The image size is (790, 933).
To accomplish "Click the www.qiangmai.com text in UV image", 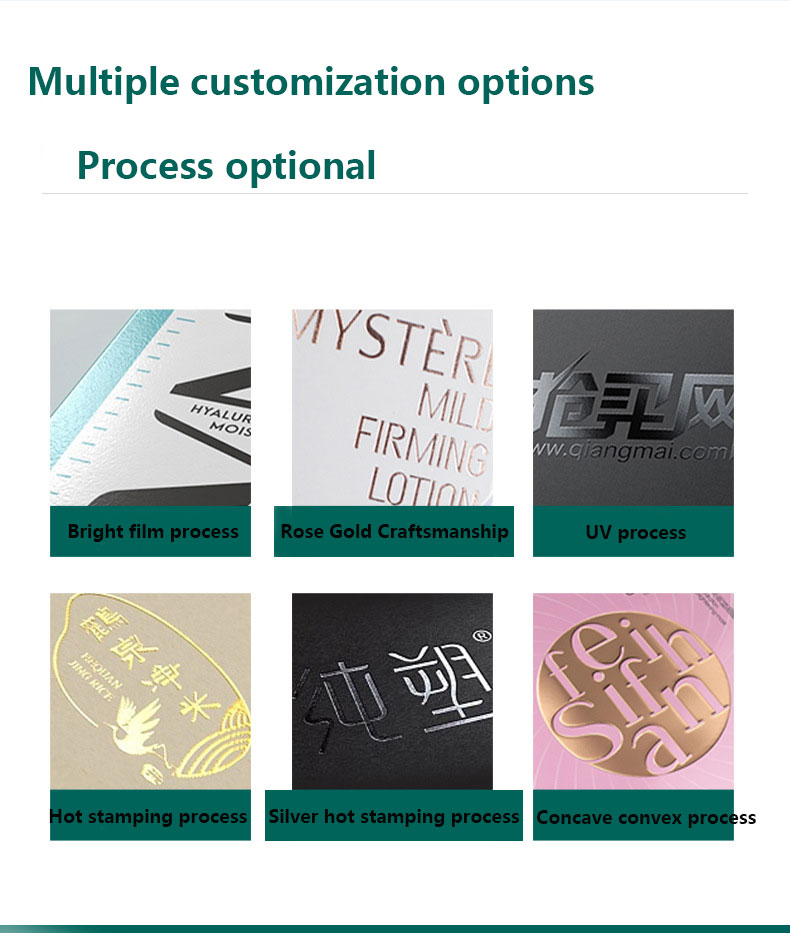I will tap(632, 450).
